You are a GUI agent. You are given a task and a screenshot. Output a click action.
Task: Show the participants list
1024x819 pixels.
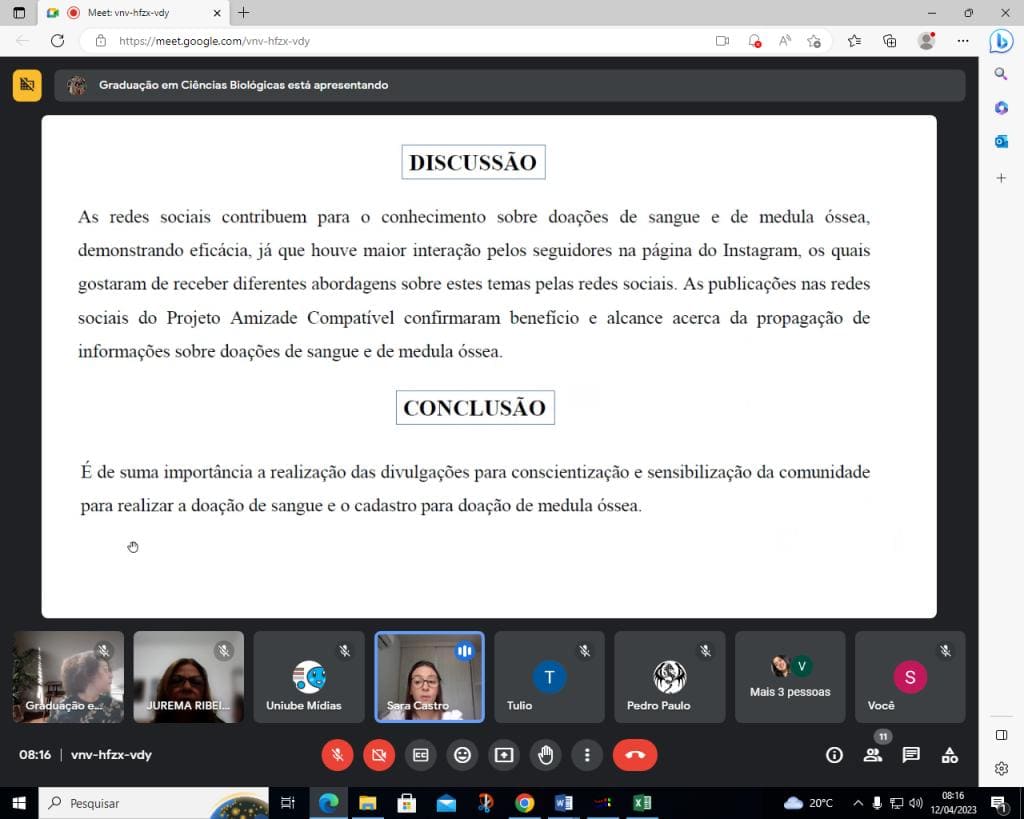pos(872,755)
